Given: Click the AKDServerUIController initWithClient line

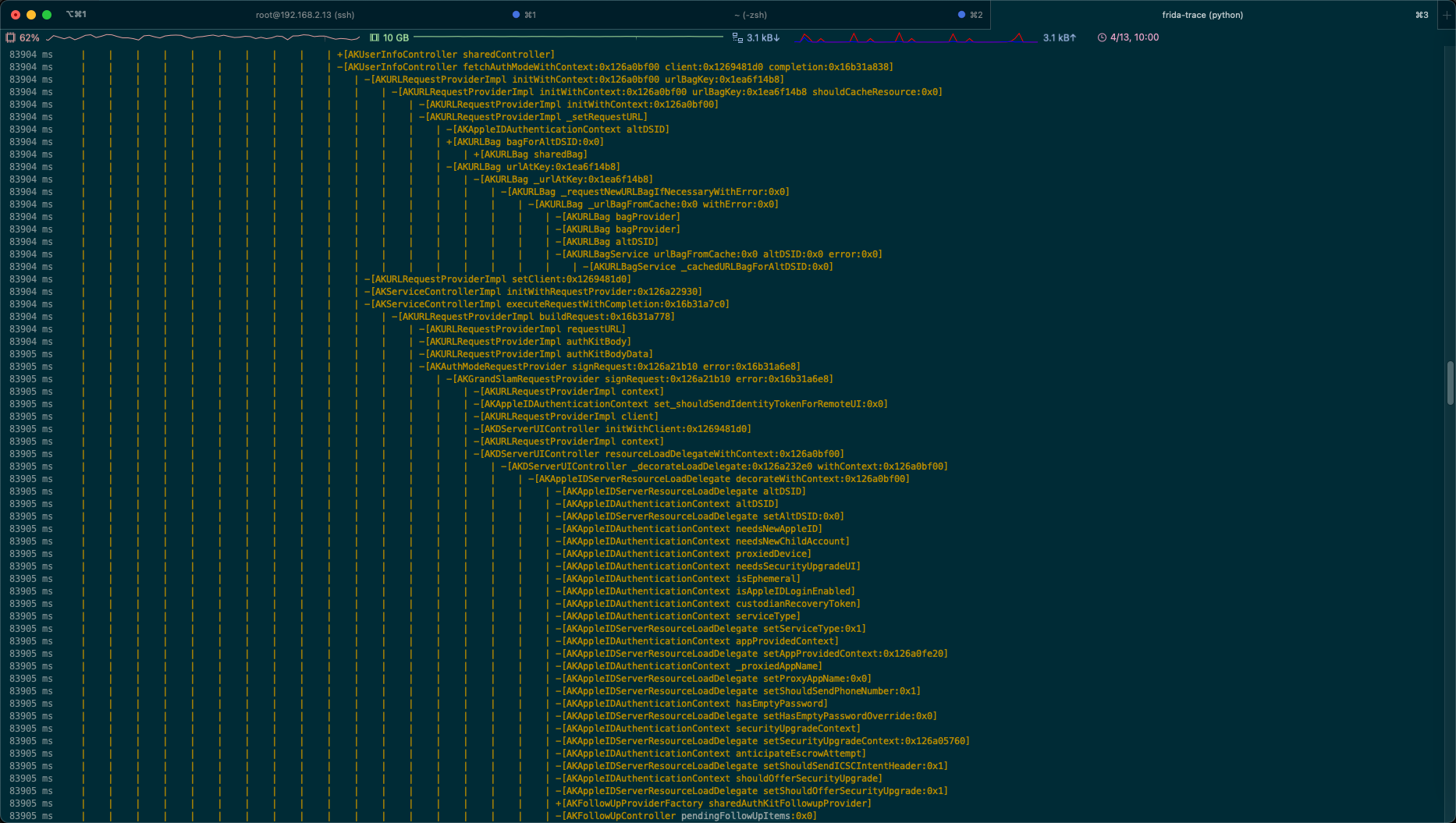Looking at the screenshot, I should (613, 429).
